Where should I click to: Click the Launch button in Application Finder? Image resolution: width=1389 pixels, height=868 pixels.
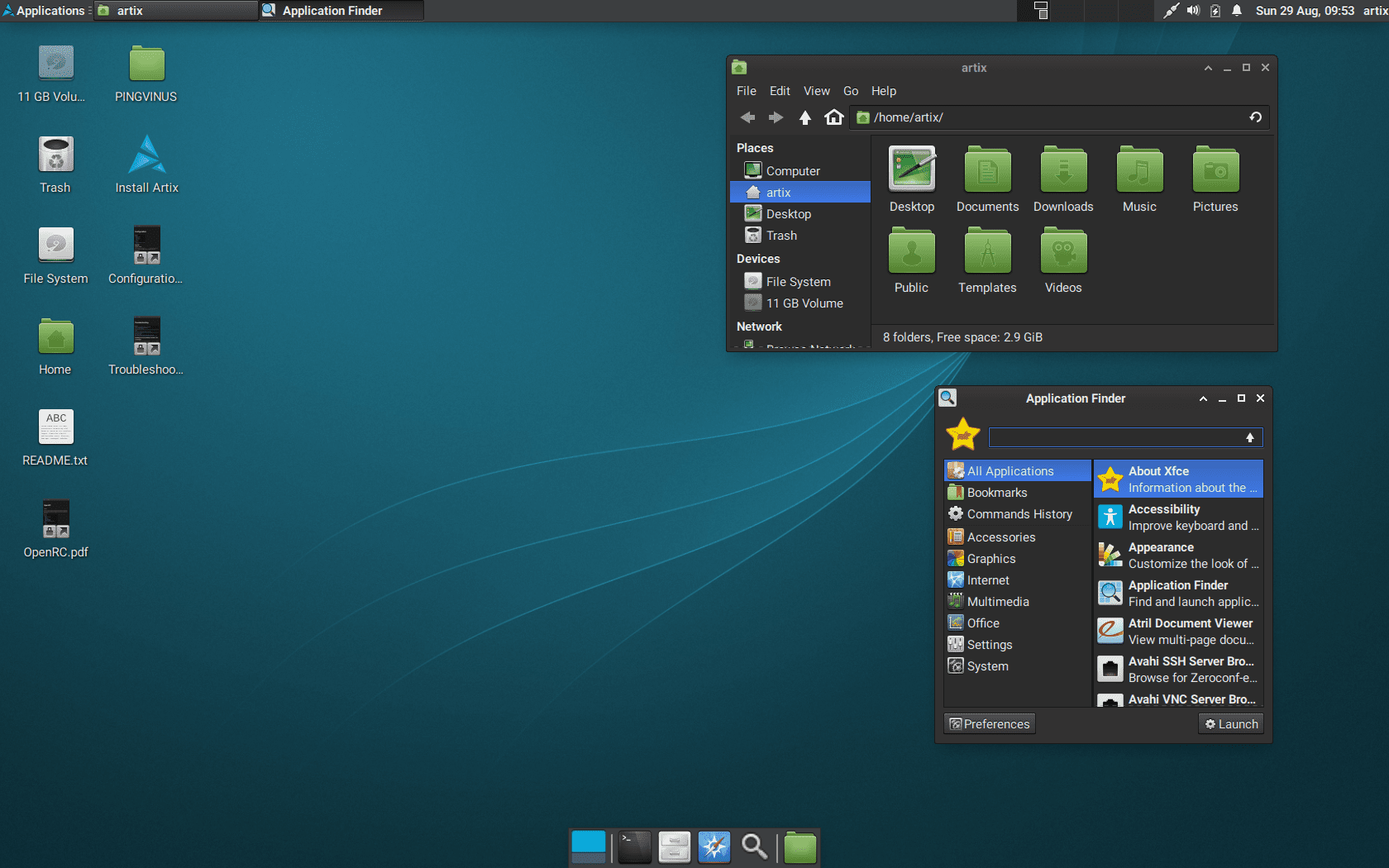(1230, 723)
